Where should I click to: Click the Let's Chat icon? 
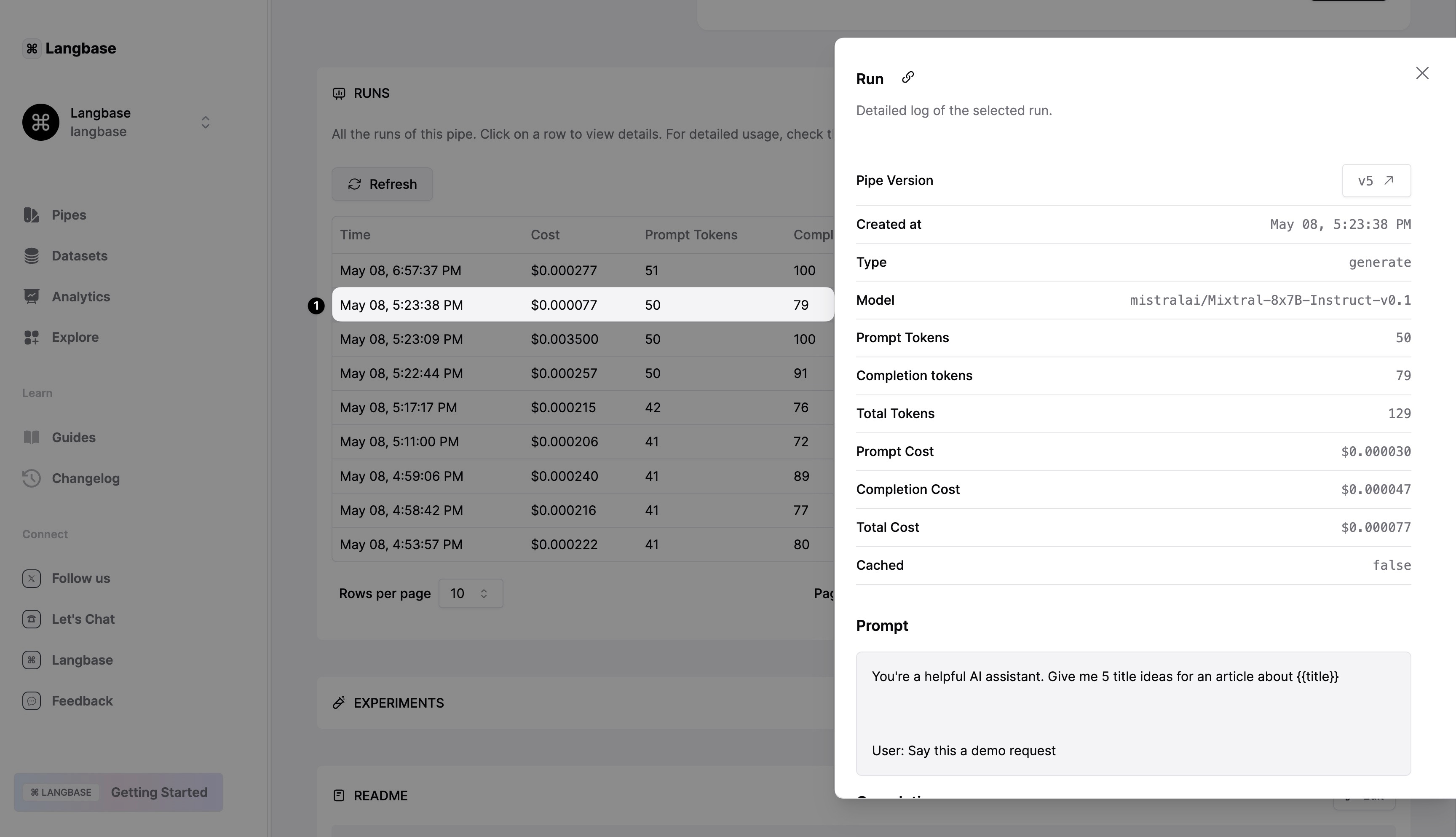click(32, 619)
